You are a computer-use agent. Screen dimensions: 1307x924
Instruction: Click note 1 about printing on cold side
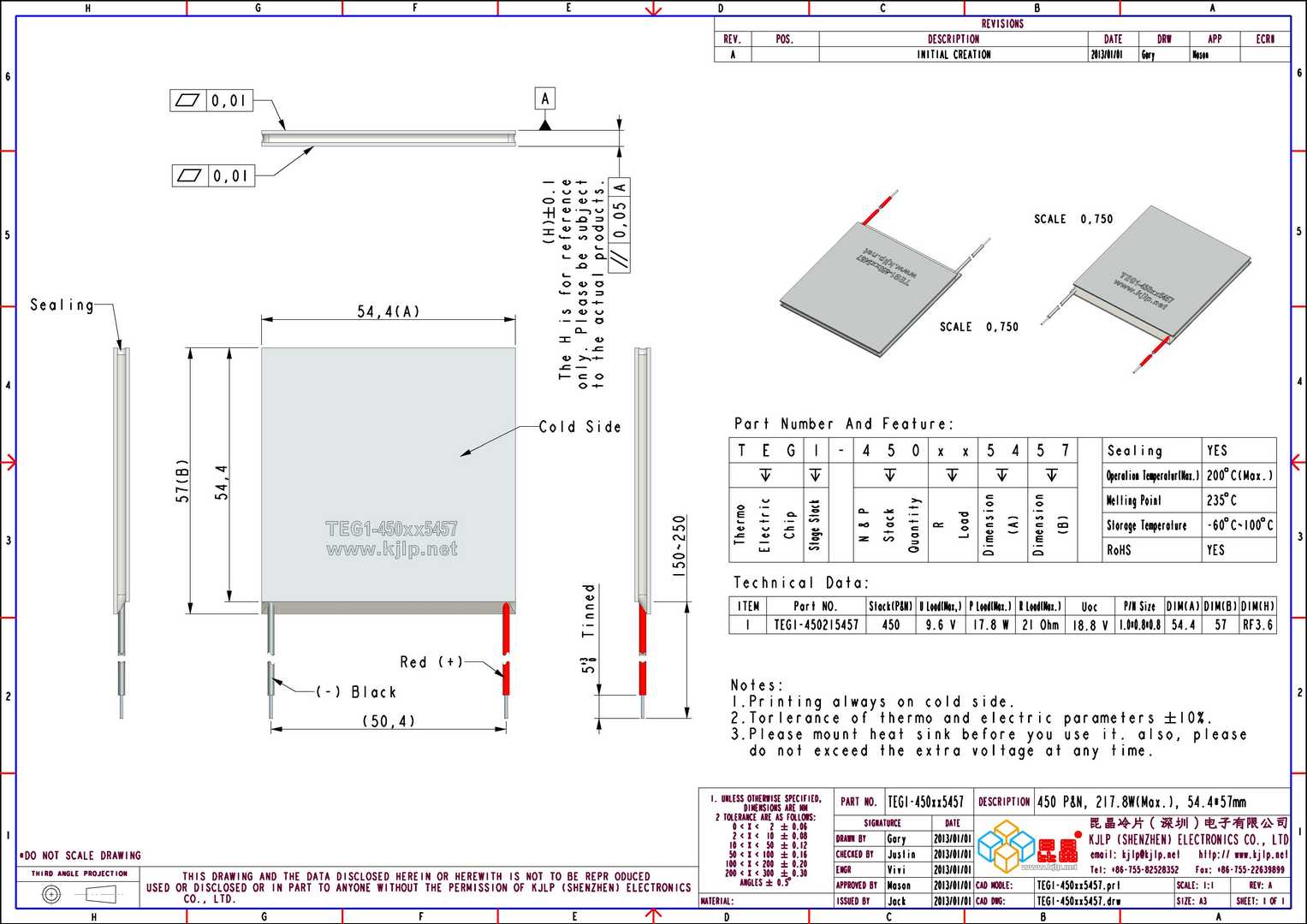click(x=873, y=702)
